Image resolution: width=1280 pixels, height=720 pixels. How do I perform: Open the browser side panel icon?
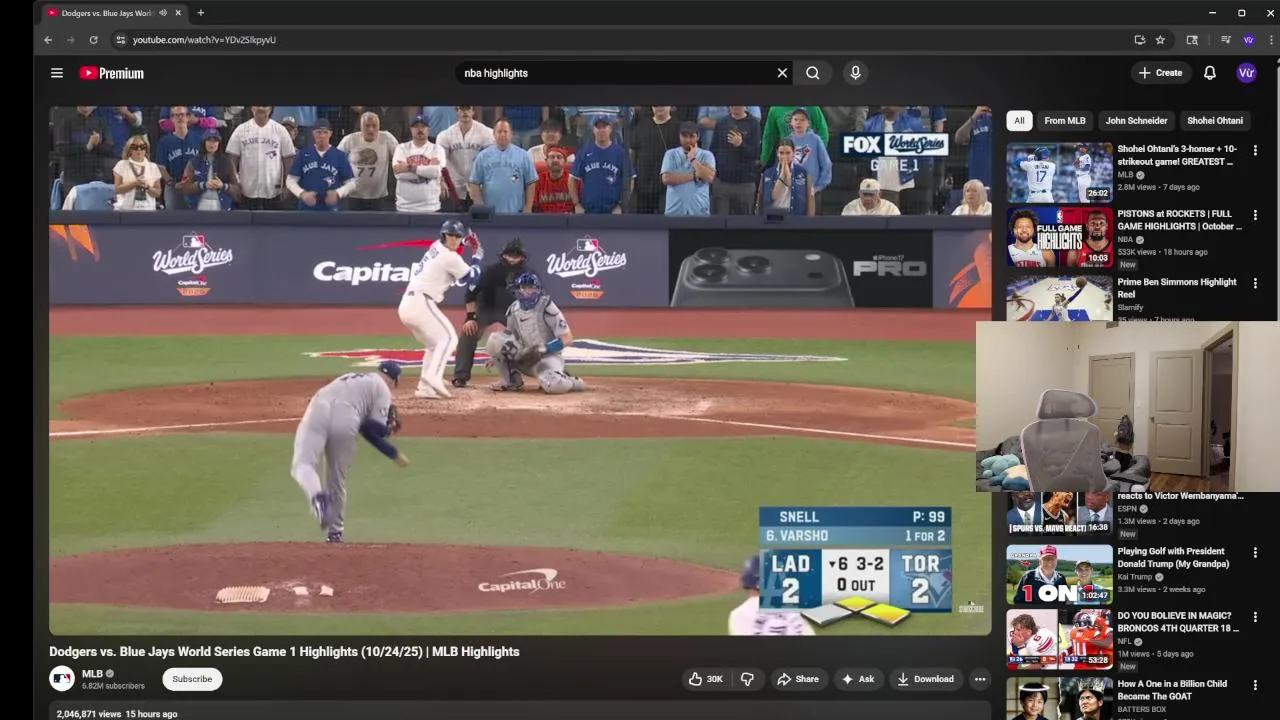[x=1192, y=40]
